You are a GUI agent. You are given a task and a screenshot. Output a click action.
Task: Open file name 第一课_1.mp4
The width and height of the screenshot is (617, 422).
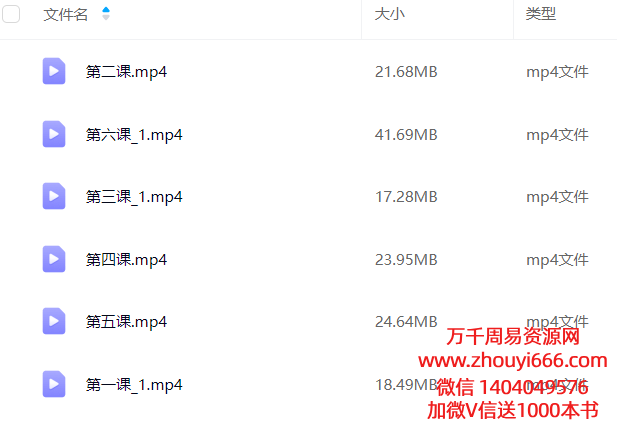coord(134,385)
